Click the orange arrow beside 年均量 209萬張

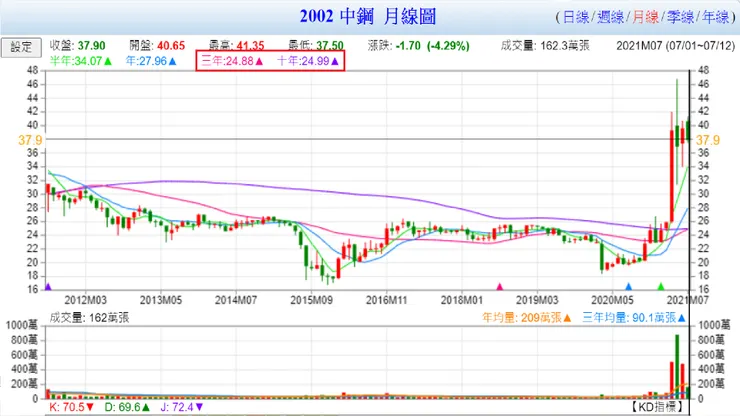567,318
